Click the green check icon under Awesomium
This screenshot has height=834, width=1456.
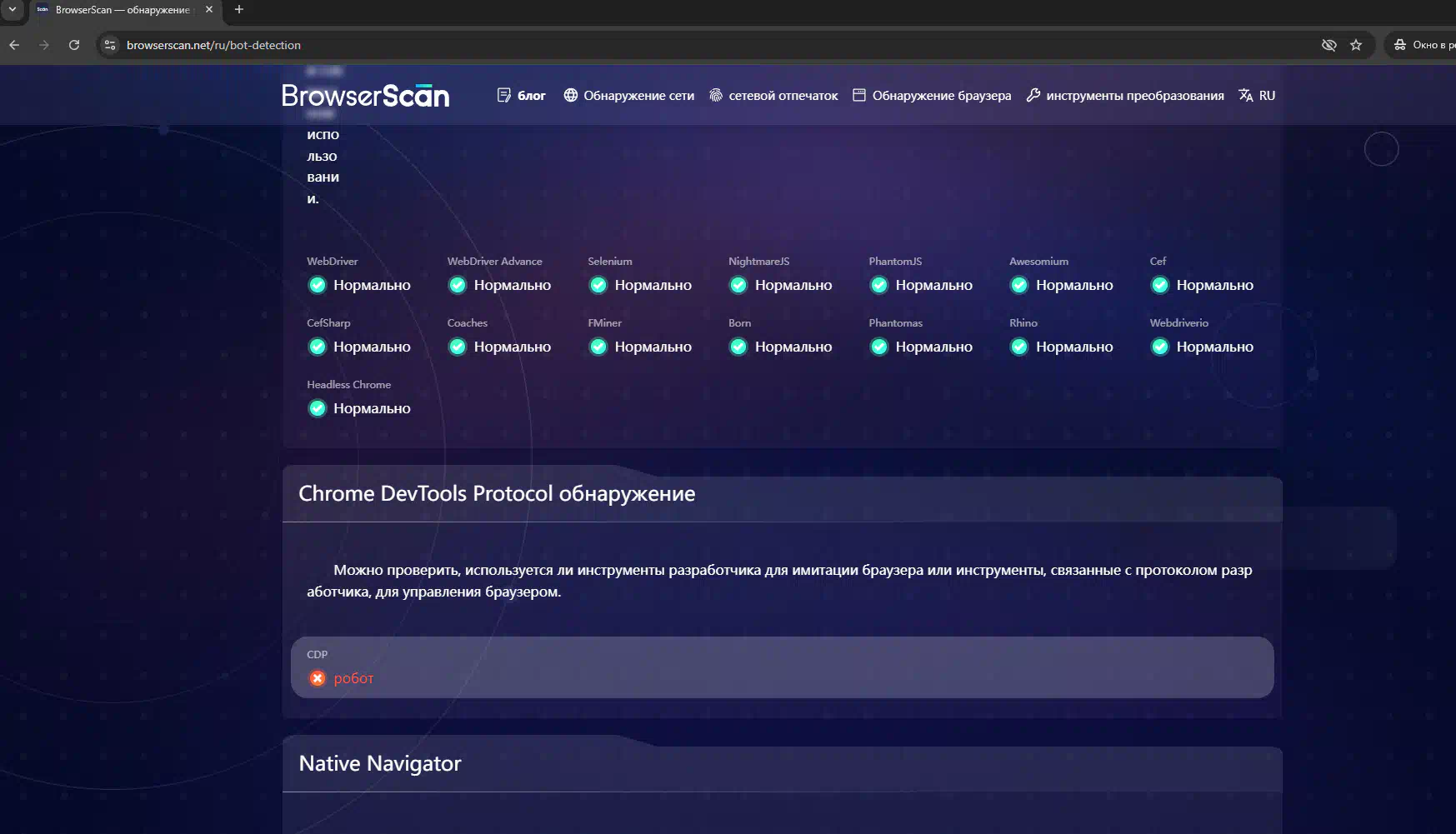coord(1019,286)
